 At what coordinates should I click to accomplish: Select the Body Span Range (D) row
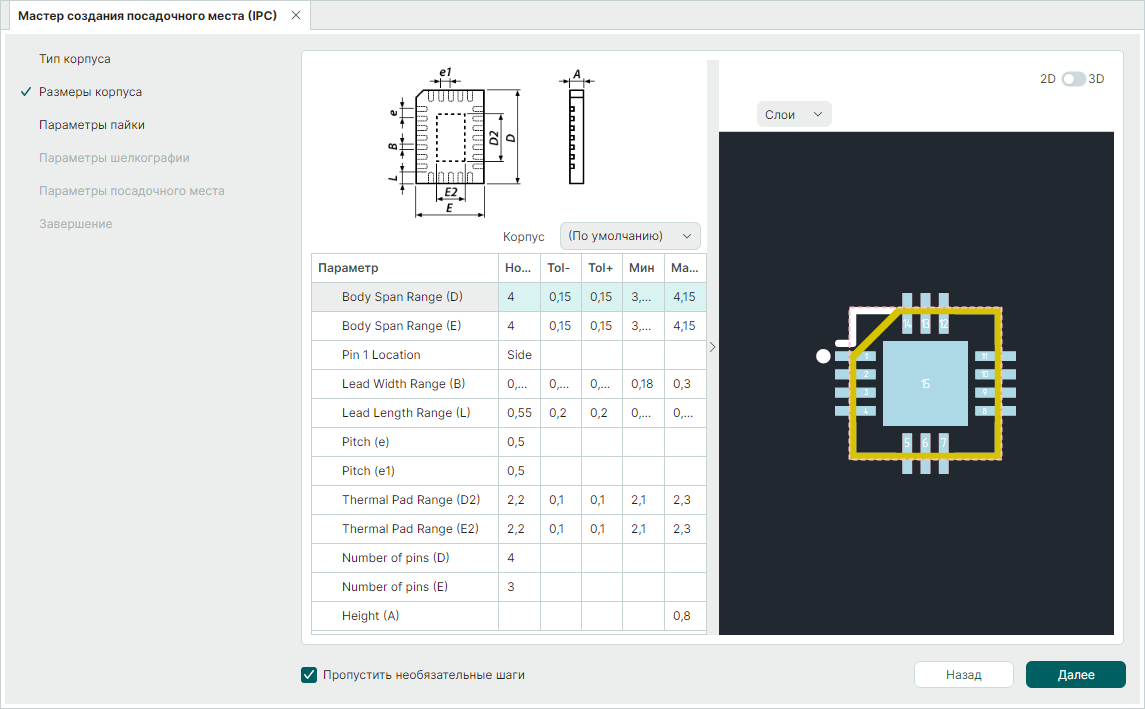[402, 297]
